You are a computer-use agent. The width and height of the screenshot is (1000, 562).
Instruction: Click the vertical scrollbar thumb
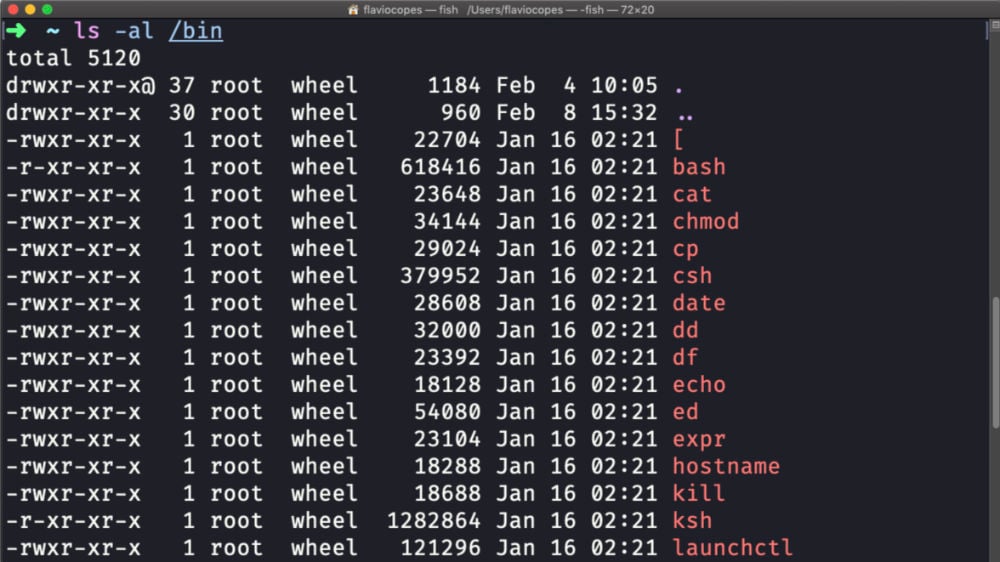pyautogui.click(x=996, y=362)
